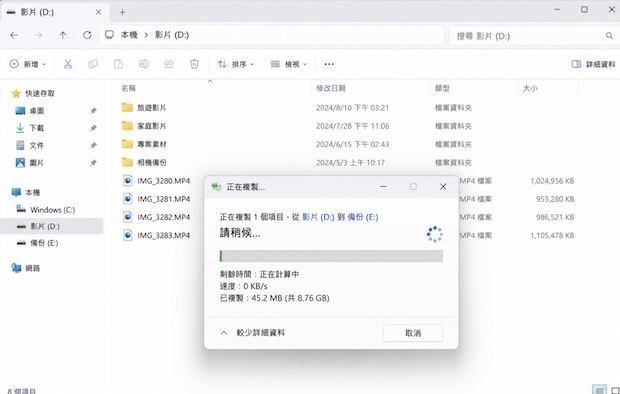
Task: Go back with the left arrow
Action: [14, 36]
